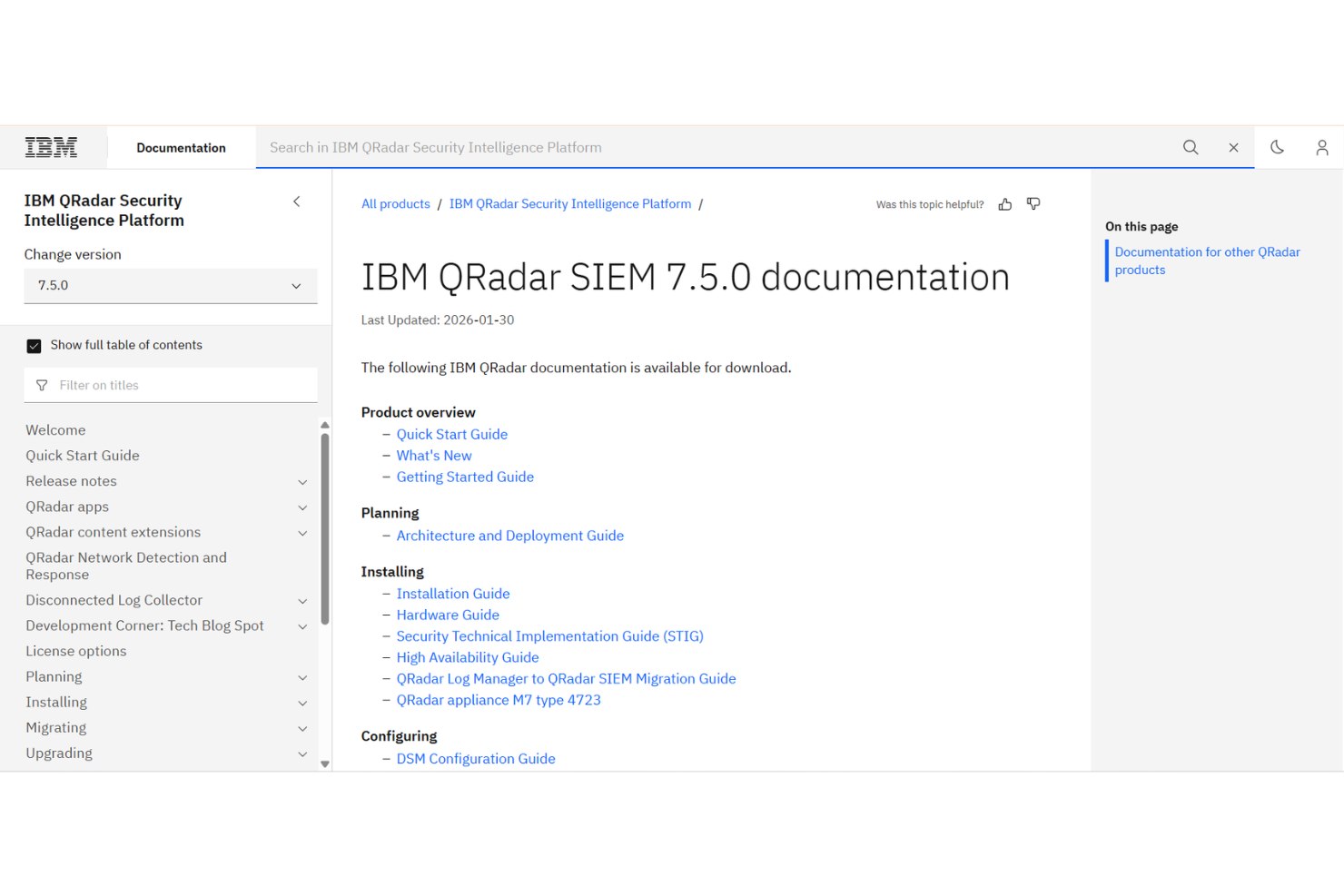
Task: Select Quick Start Guide in the sidebar
Action: coord(83,455)
